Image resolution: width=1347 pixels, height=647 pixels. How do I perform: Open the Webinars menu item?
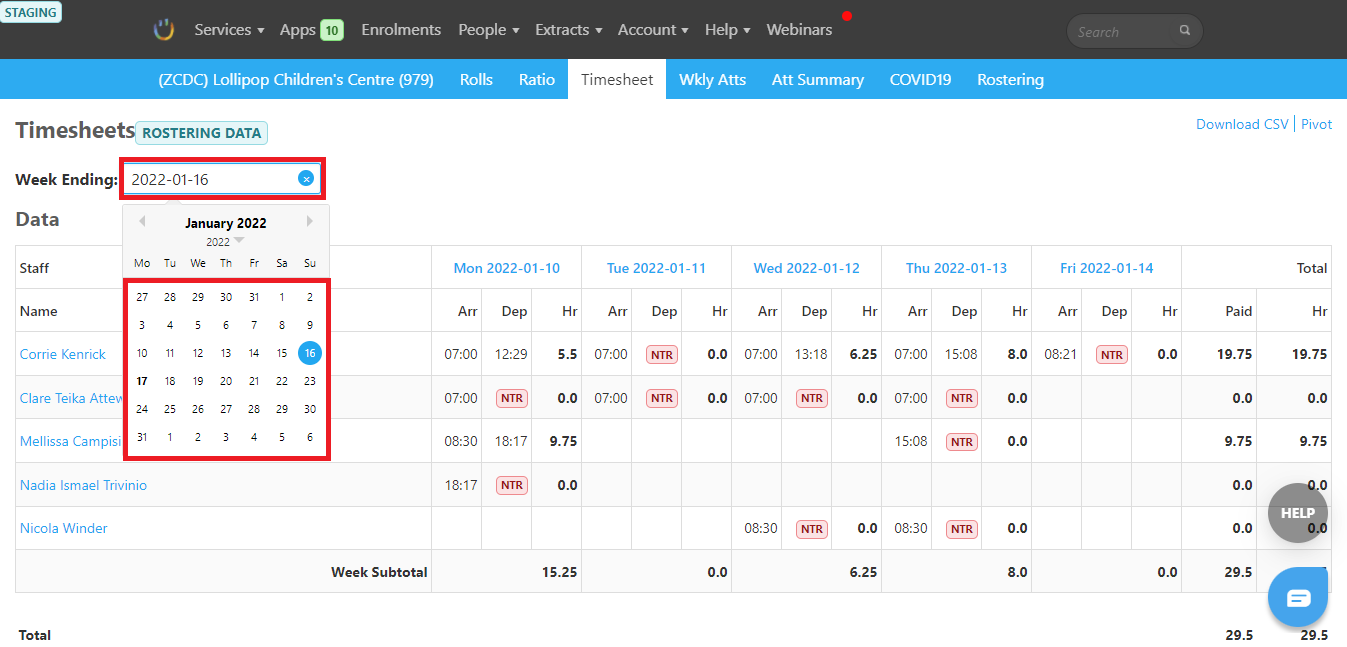click(799, 30)
